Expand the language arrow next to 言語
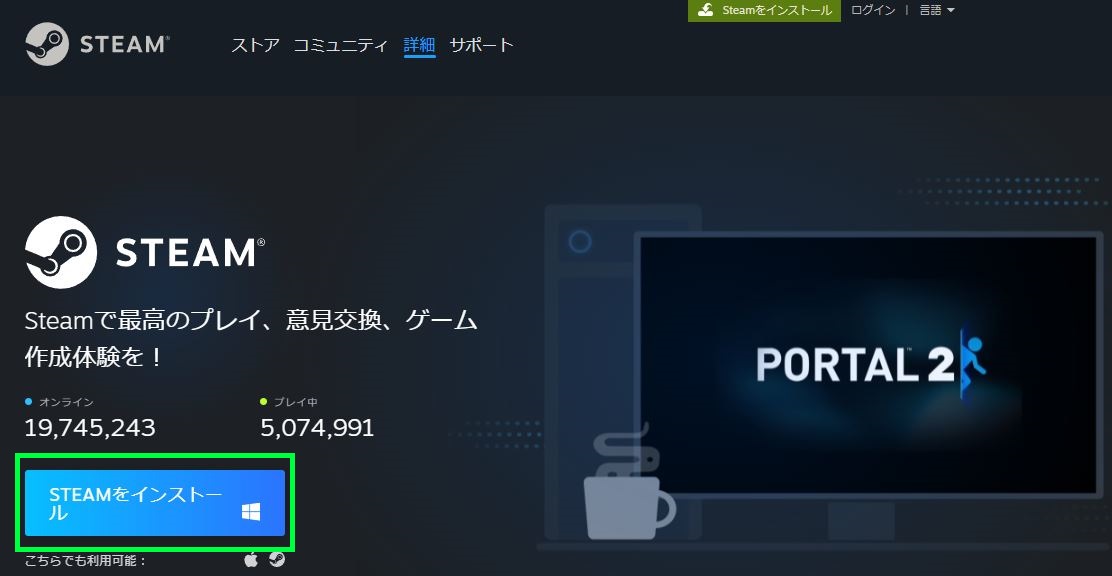 click(x=950, y=10)
